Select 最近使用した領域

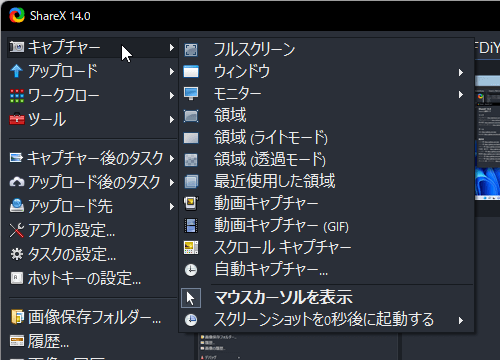point(327,182)
